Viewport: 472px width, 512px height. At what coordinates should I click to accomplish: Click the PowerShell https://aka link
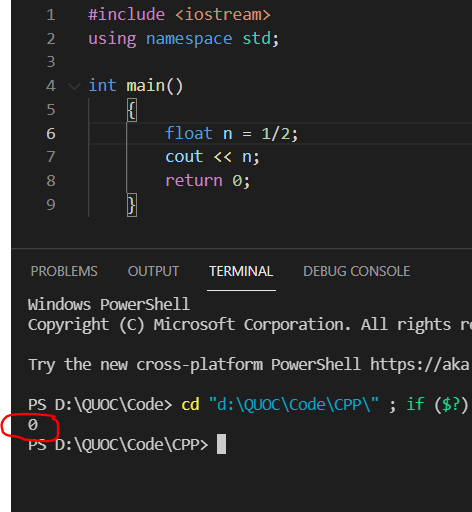point(420,364)
